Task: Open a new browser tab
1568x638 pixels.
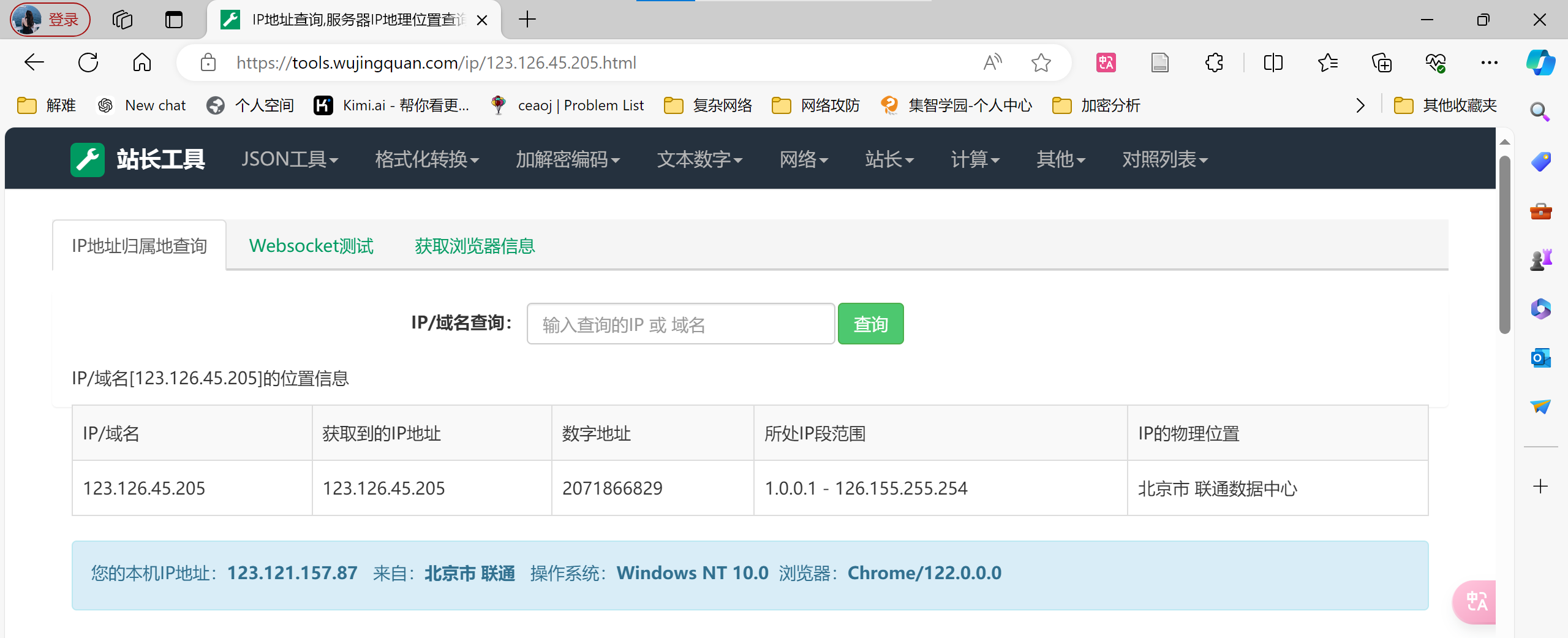Action: coord(527,20)
